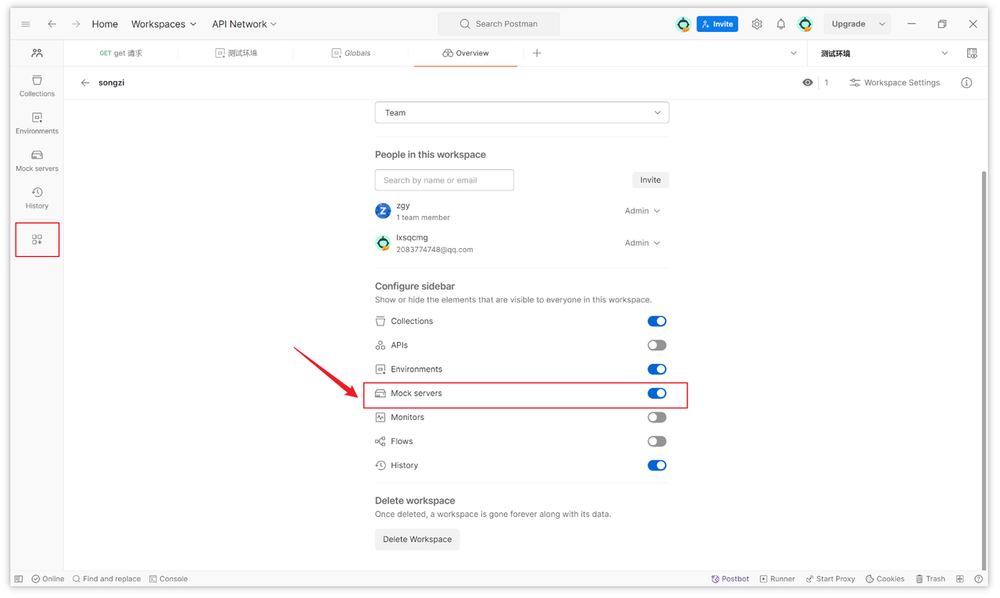
Task: Open Runner in status bar
Action: point(777,579)
